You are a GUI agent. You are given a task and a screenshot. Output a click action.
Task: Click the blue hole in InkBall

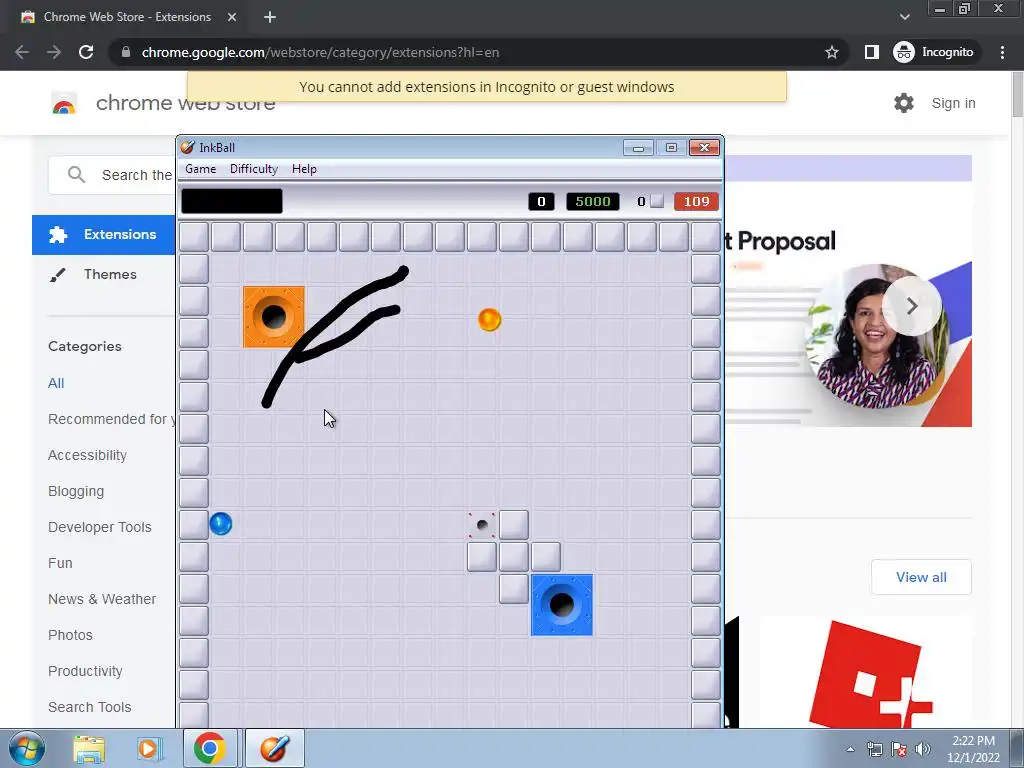pyautogui.click(x=562, y=605)
